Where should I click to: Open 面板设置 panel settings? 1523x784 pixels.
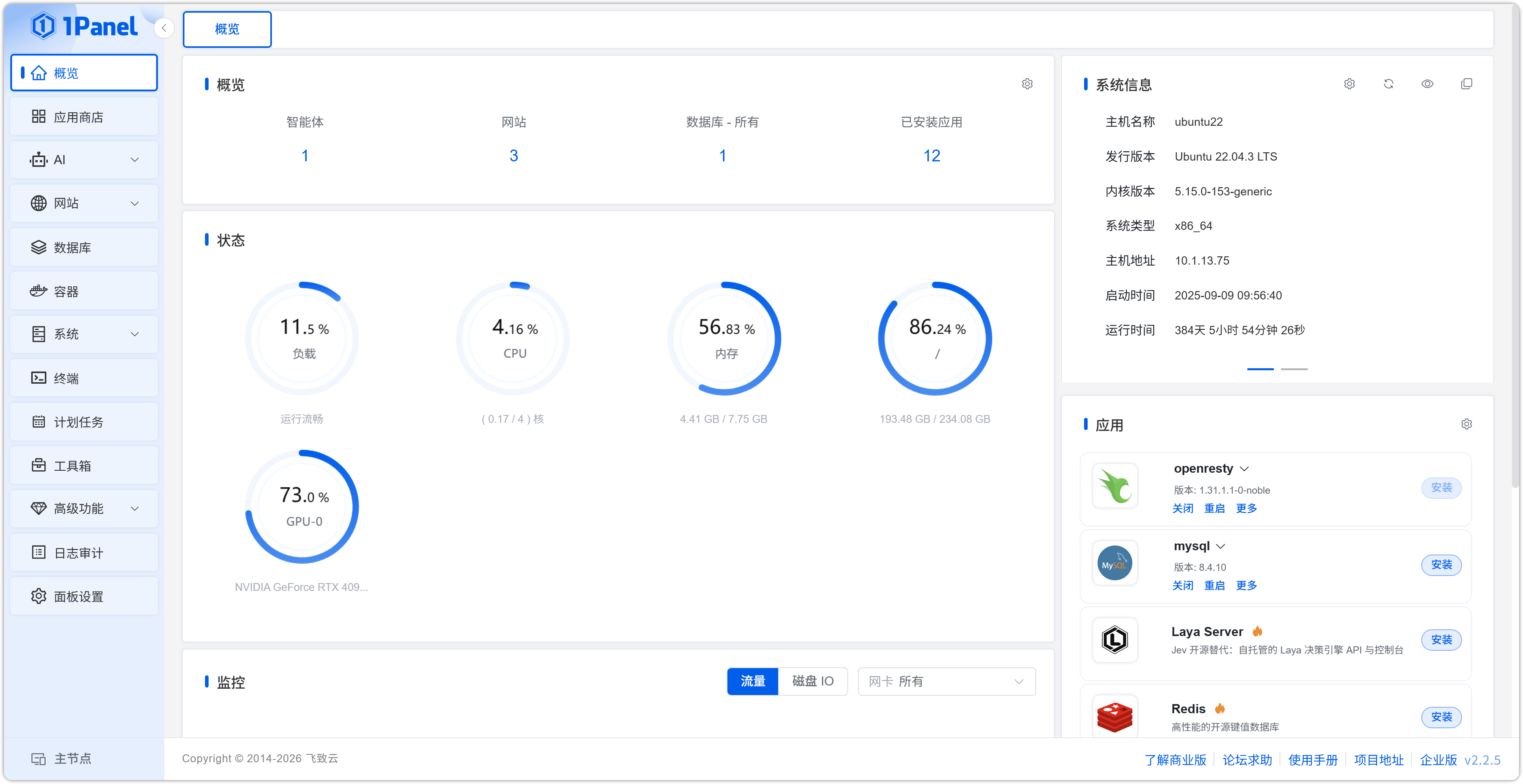[84, 597]
